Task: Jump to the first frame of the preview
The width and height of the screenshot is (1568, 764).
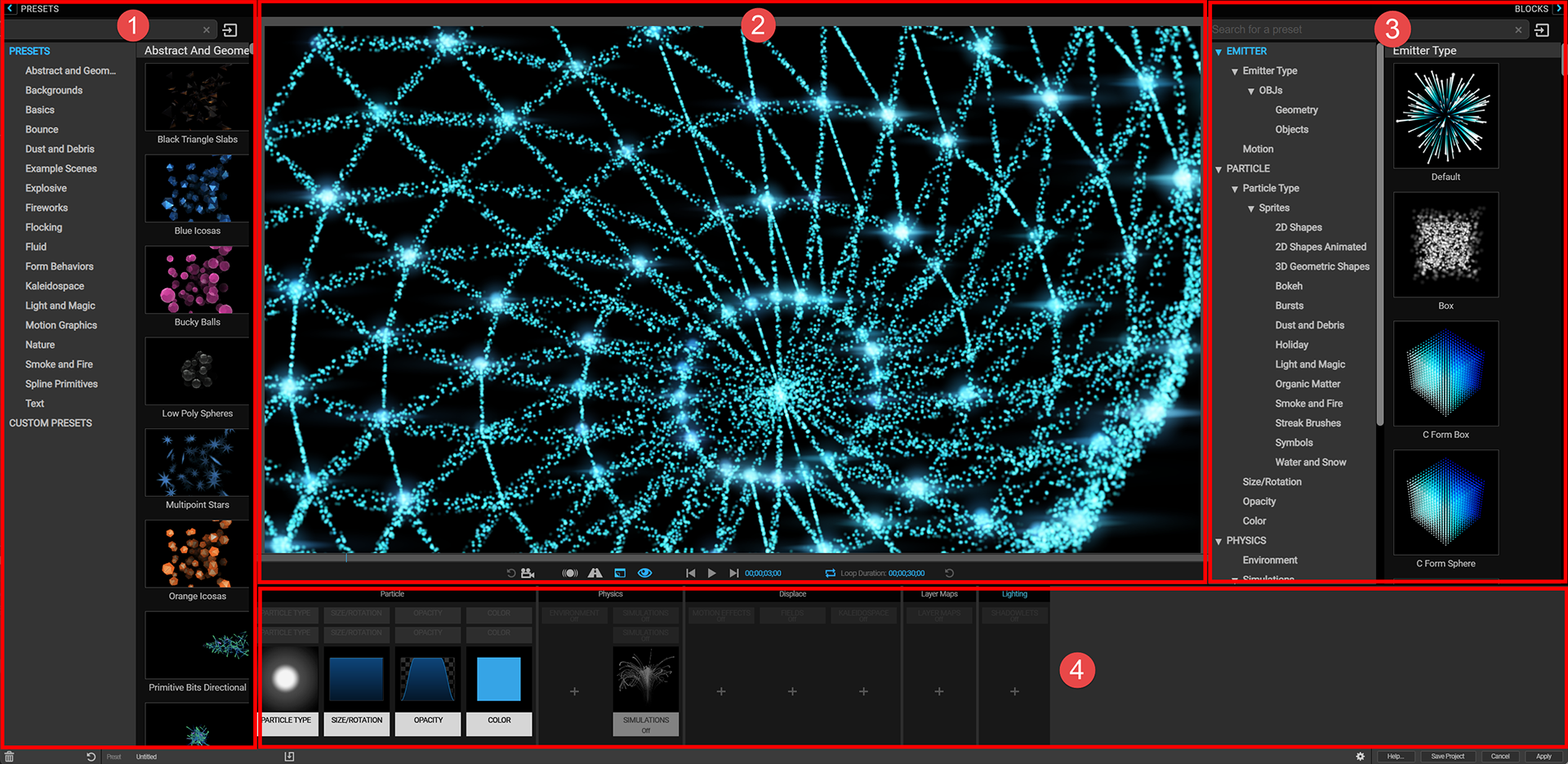Action: (x=691, y=574)
